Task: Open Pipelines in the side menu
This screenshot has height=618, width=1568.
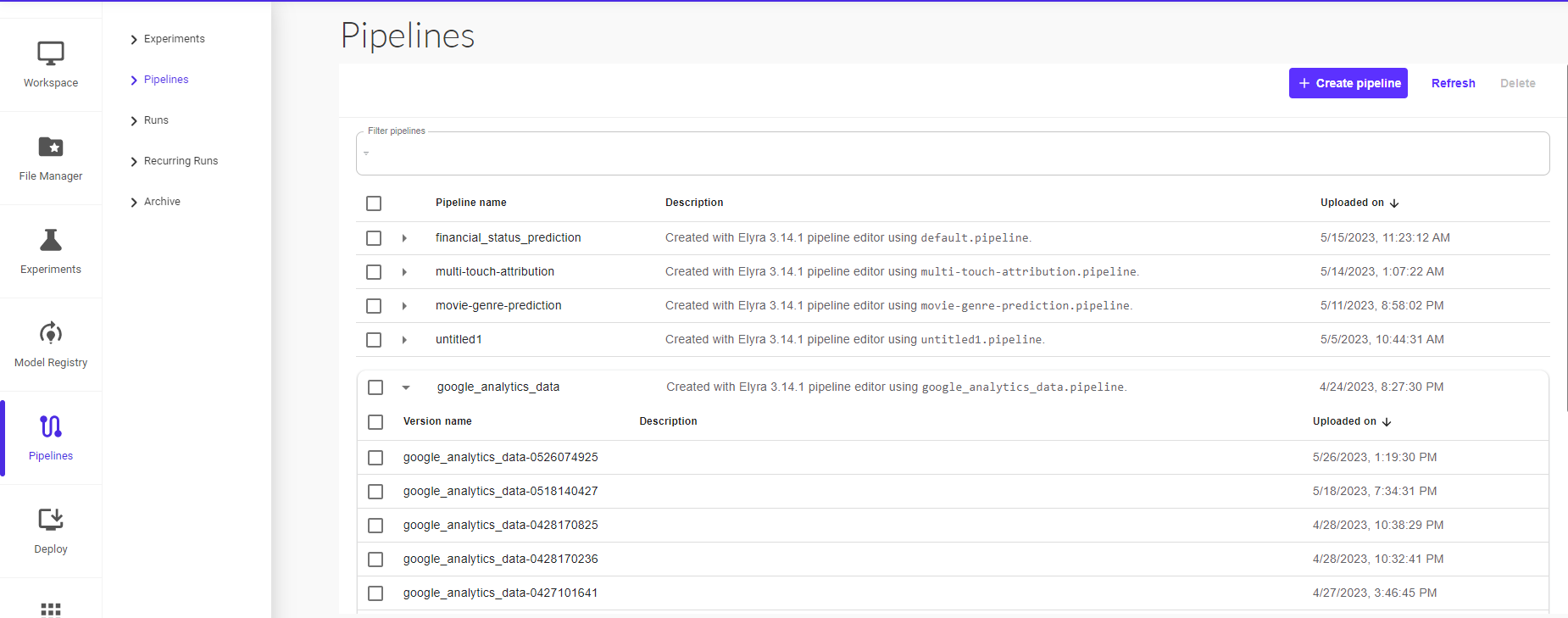Action: (x=166, y=80)
